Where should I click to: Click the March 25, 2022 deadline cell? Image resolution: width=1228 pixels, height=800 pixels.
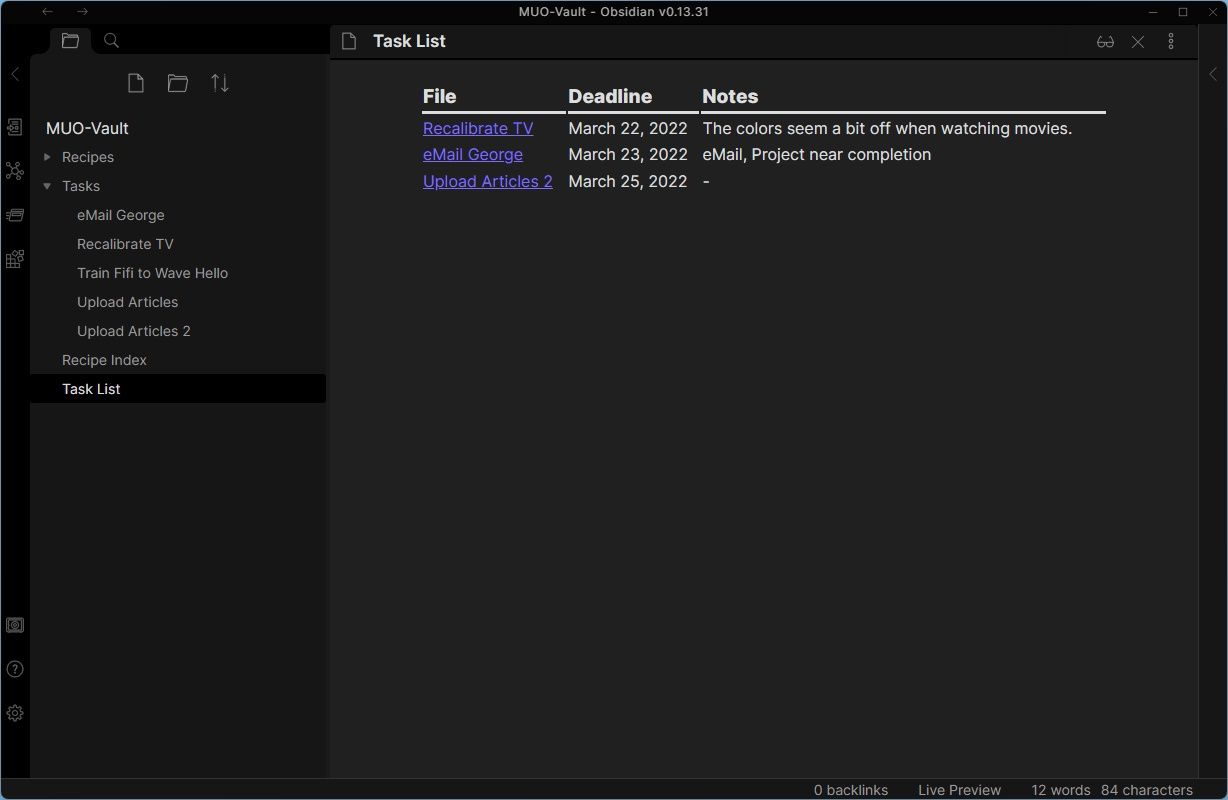[628, 181]
